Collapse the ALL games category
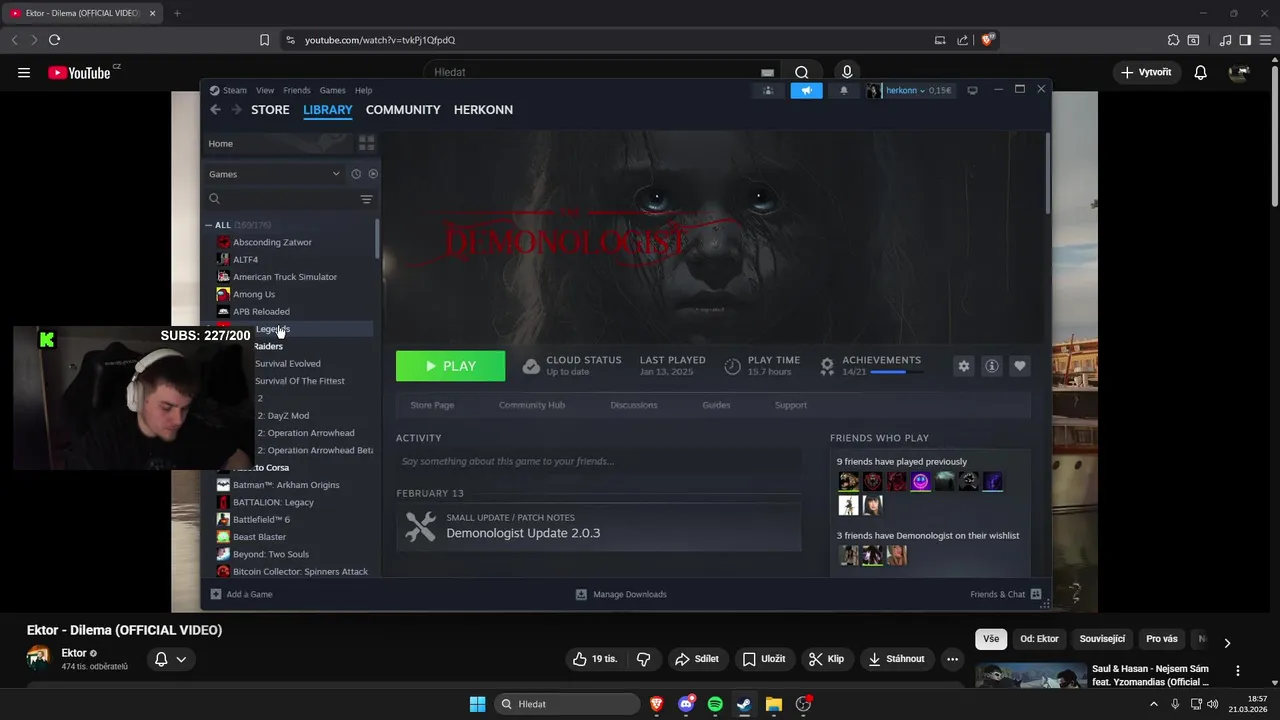The width and height of the screenshot is (1280, 720). pyautogui.click(x=209, y=225)
